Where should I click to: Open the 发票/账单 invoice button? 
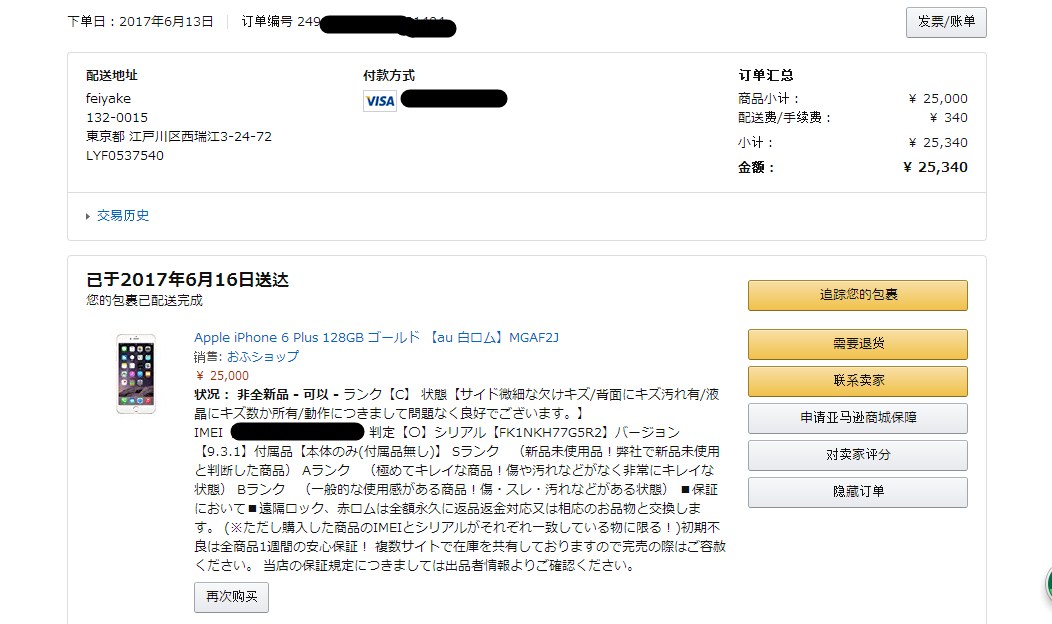[945, 22]
